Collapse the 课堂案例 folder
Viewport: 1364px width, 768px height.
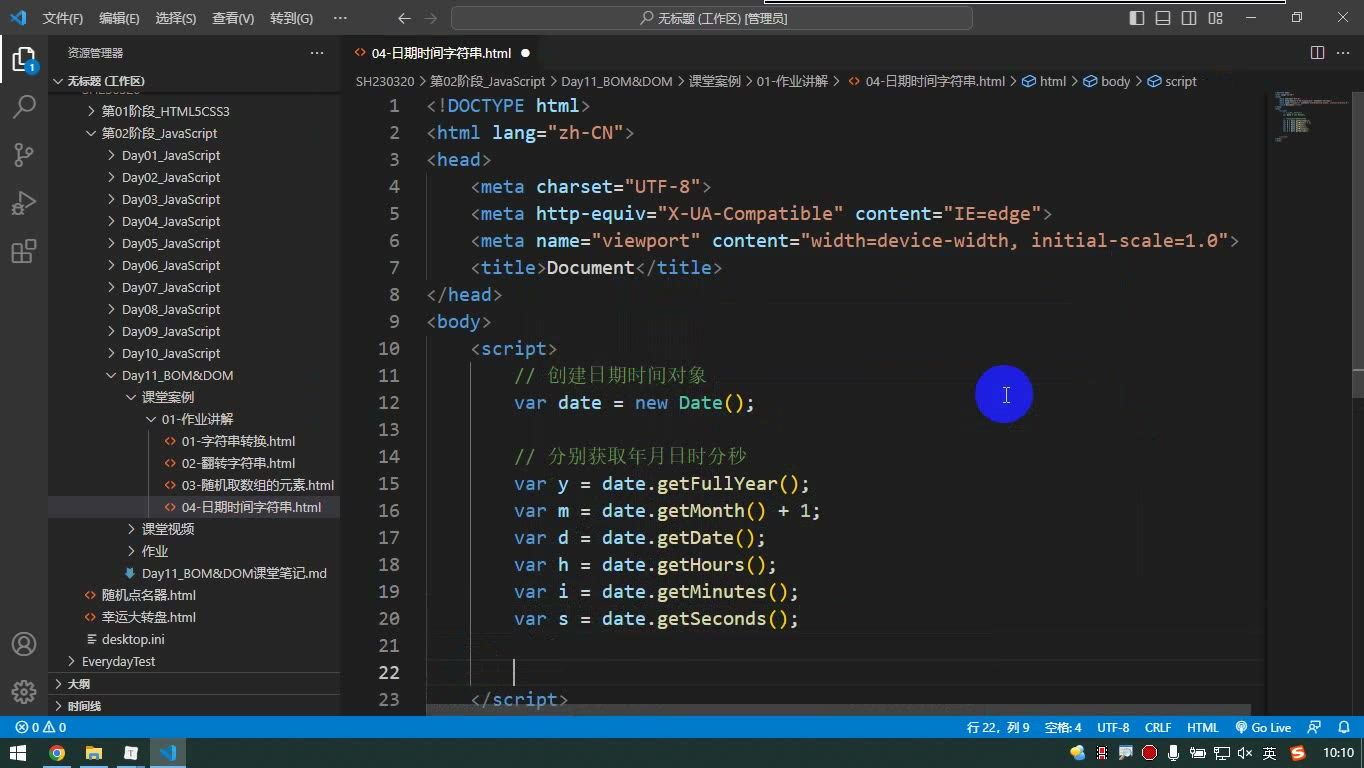click(168, 397)
